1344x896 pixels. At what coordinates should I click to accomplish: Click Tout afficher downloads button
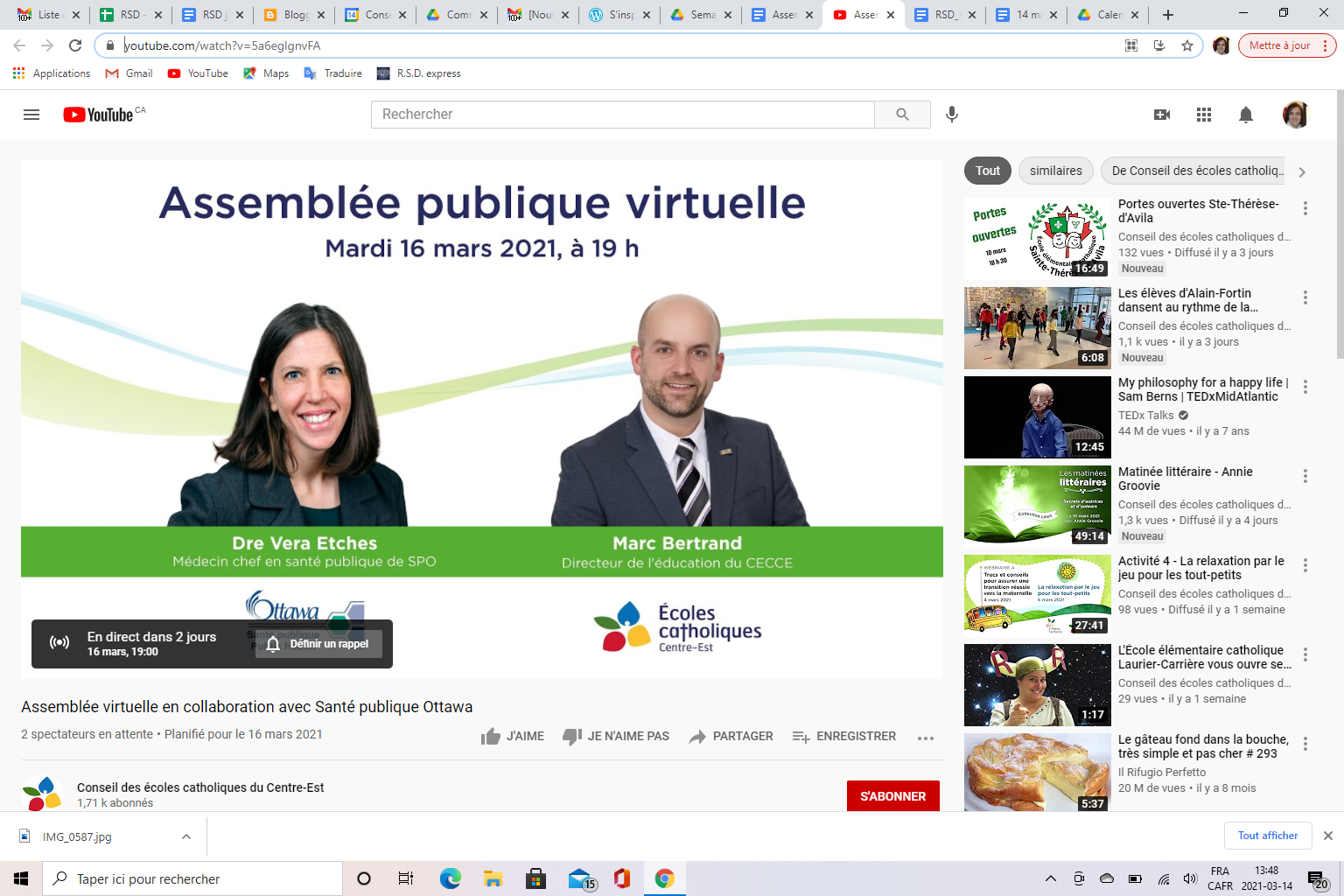1268,836
